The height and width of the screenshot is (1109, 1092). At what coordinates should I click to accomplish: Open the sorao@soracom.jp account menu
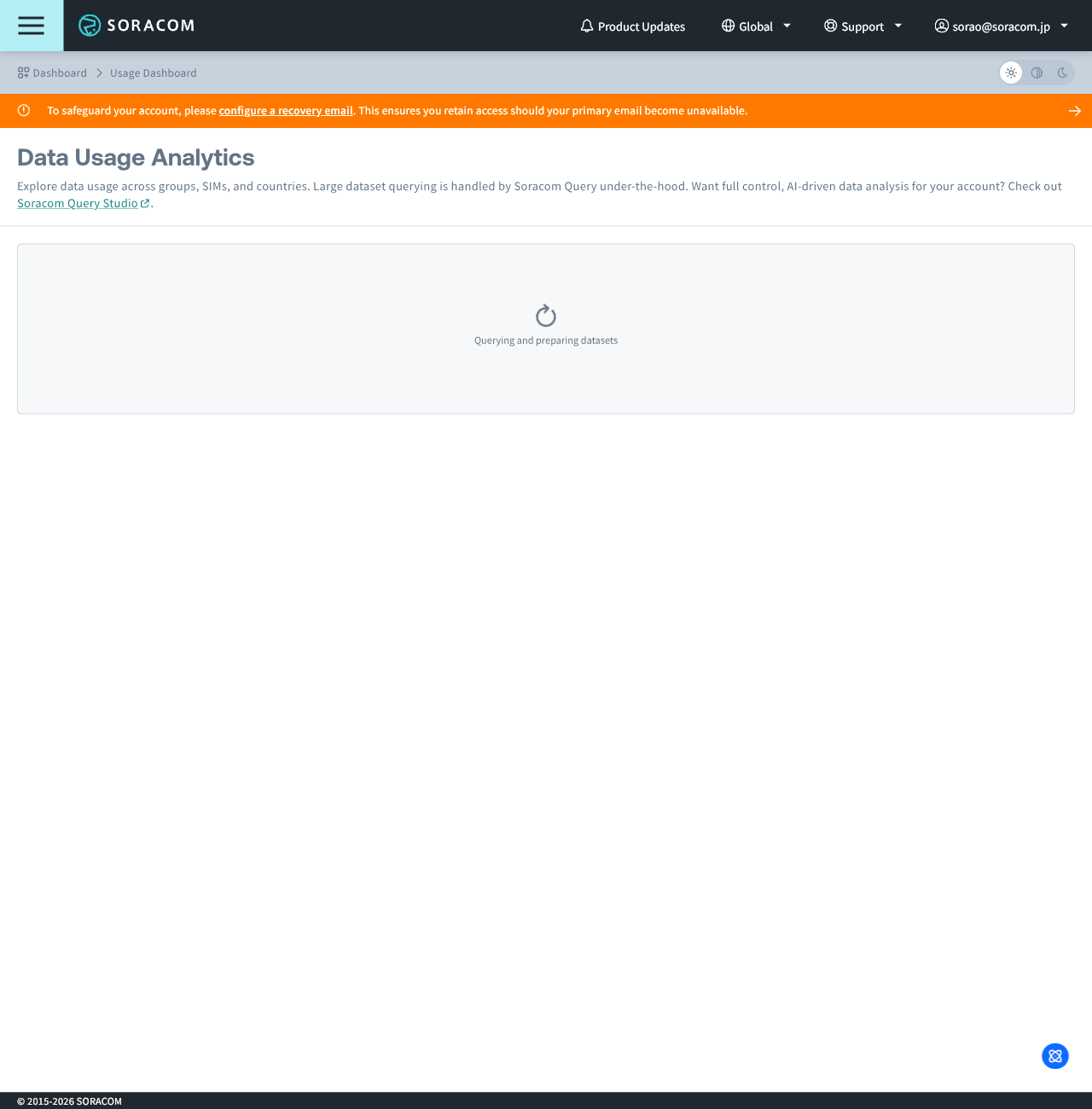pyautogui.click(x=1002, y=26)
